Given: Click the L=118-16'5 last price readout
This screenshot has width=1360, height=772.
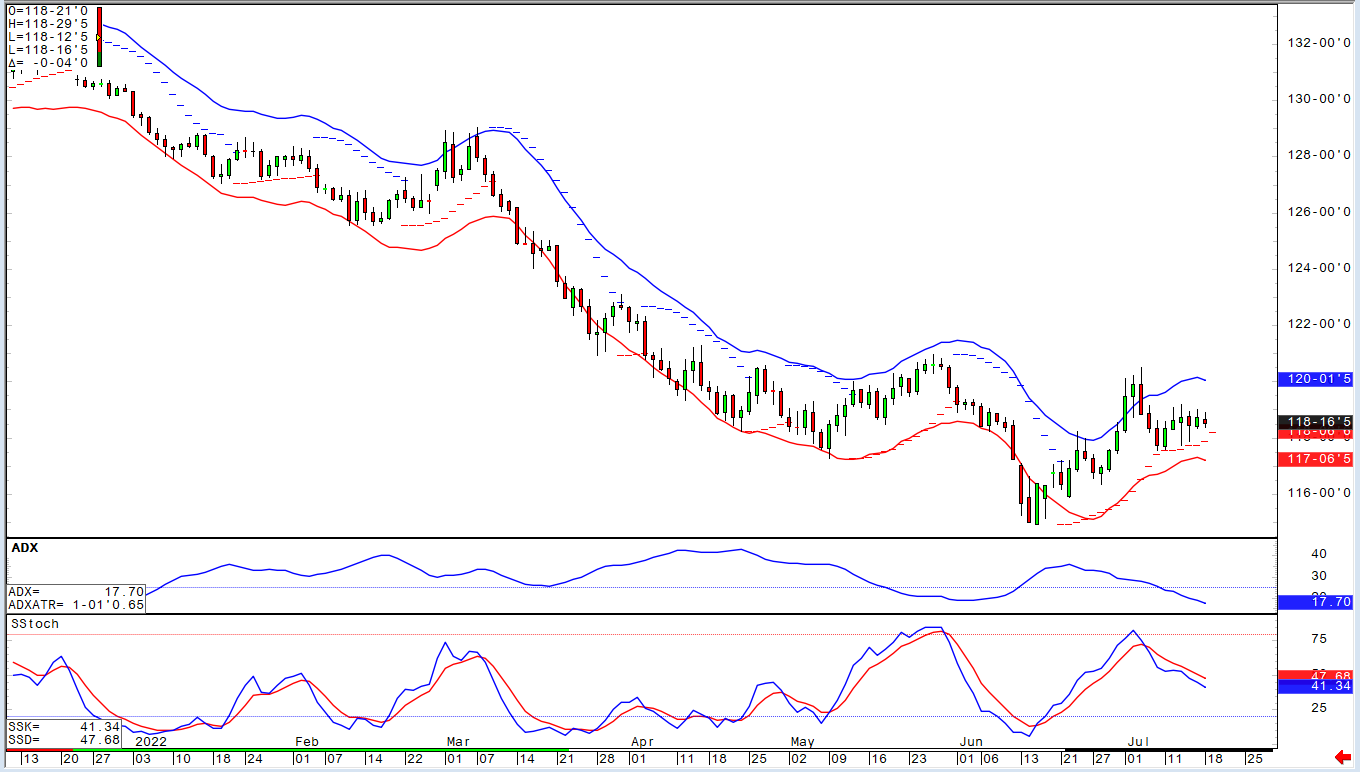Looking at the screenshot, I should [x=49, y=49].
